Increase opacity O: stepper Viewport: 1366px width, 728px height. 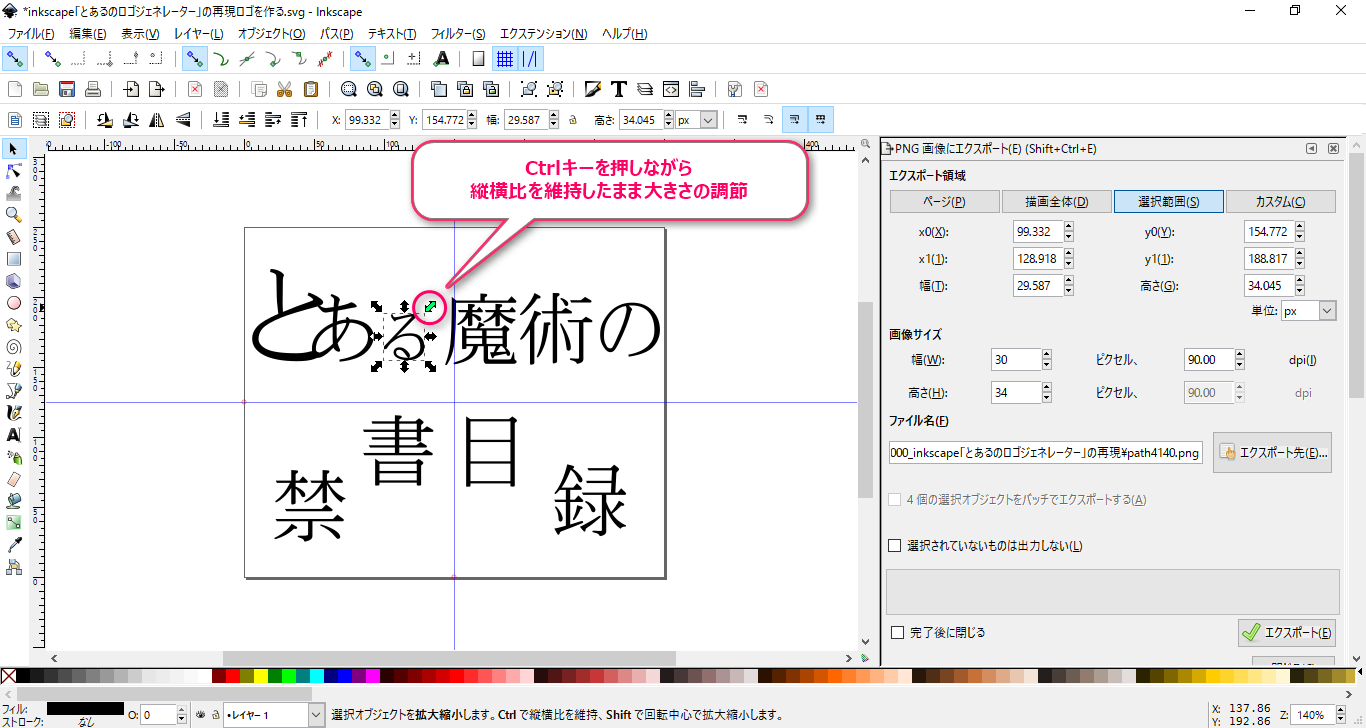(181, 711)
